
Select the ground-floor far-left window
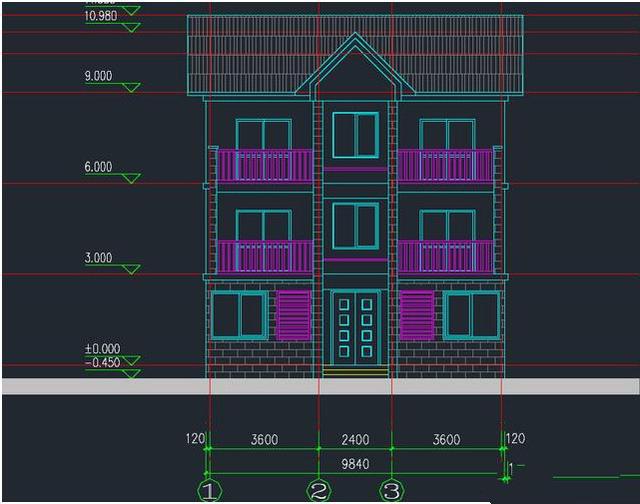tap(238, 315)
